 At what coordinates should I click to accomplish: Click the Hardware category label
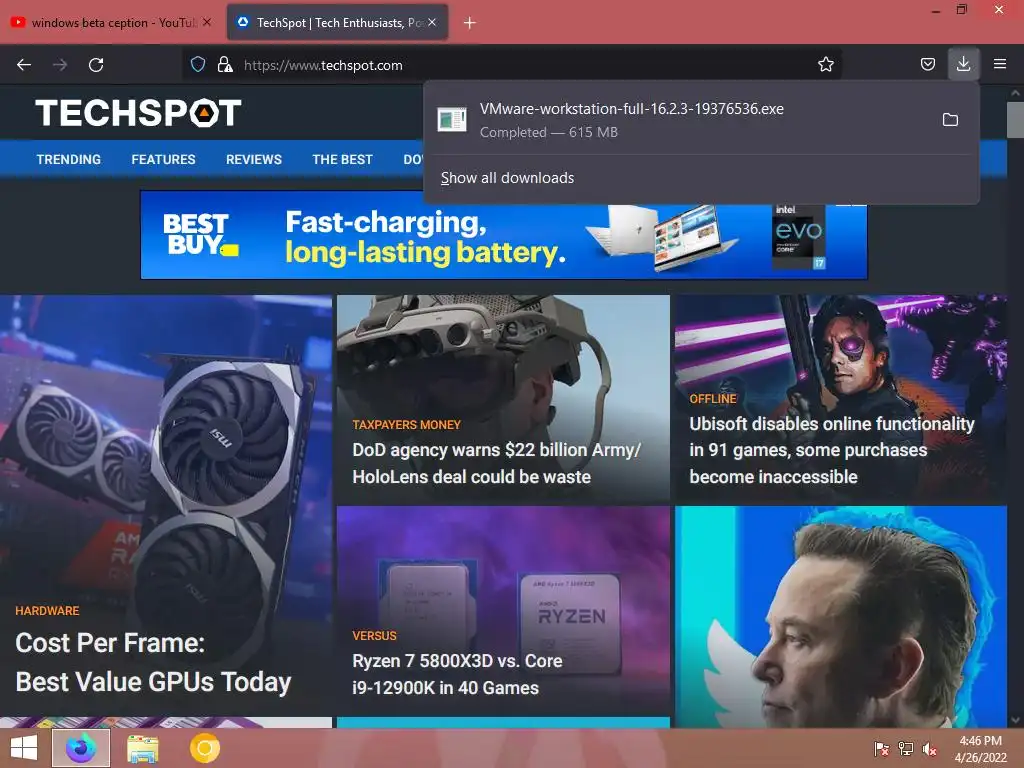coord(47,611)
